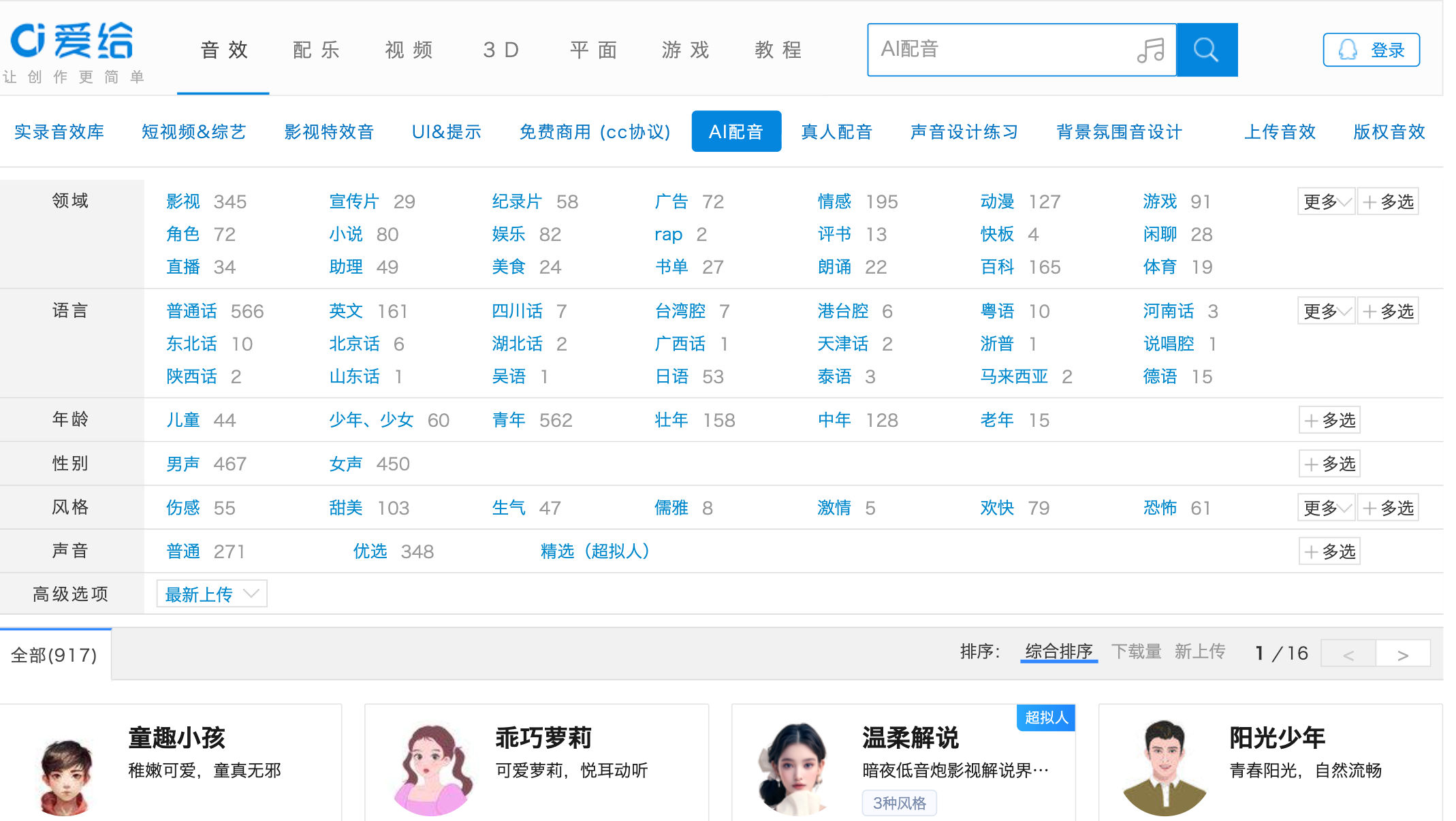1456x821 pixels.
Task: Enable 多选 for the 风格 row
Action: tap(1388, 508)
